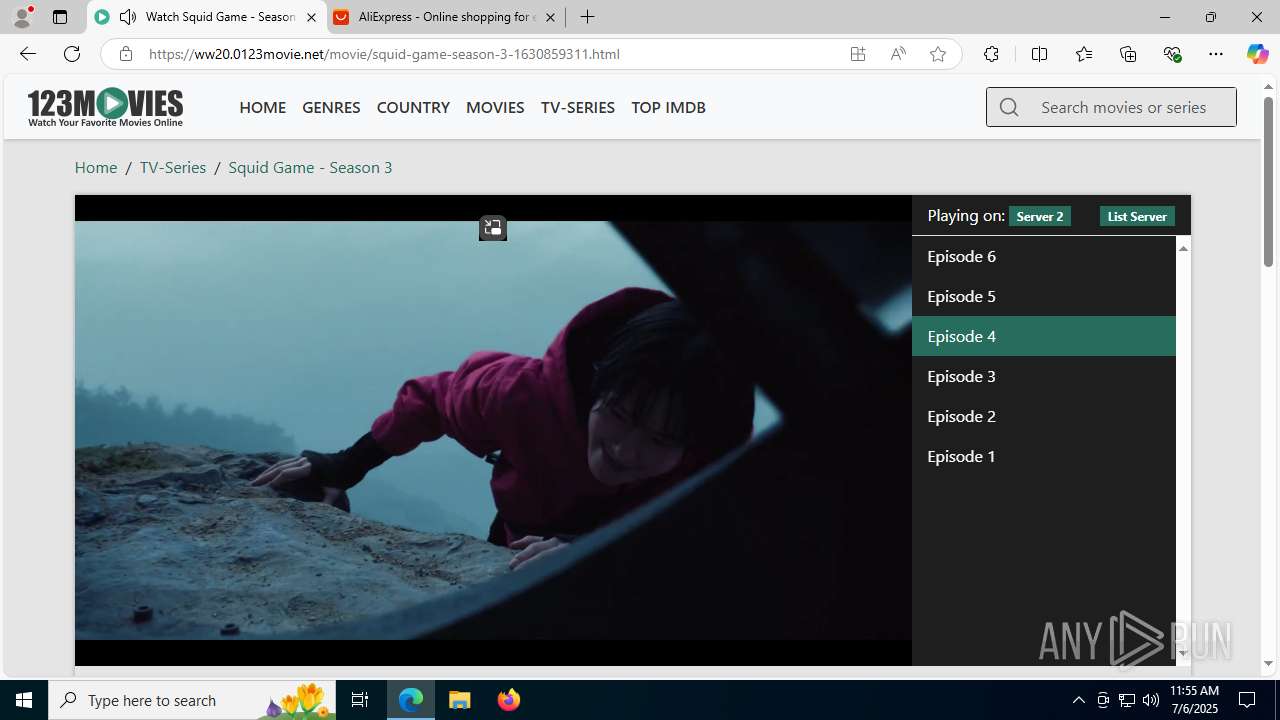Screen dimensions: 1280x720
Task: Follow the Home breadcrumb link
Action: (96, 167)
